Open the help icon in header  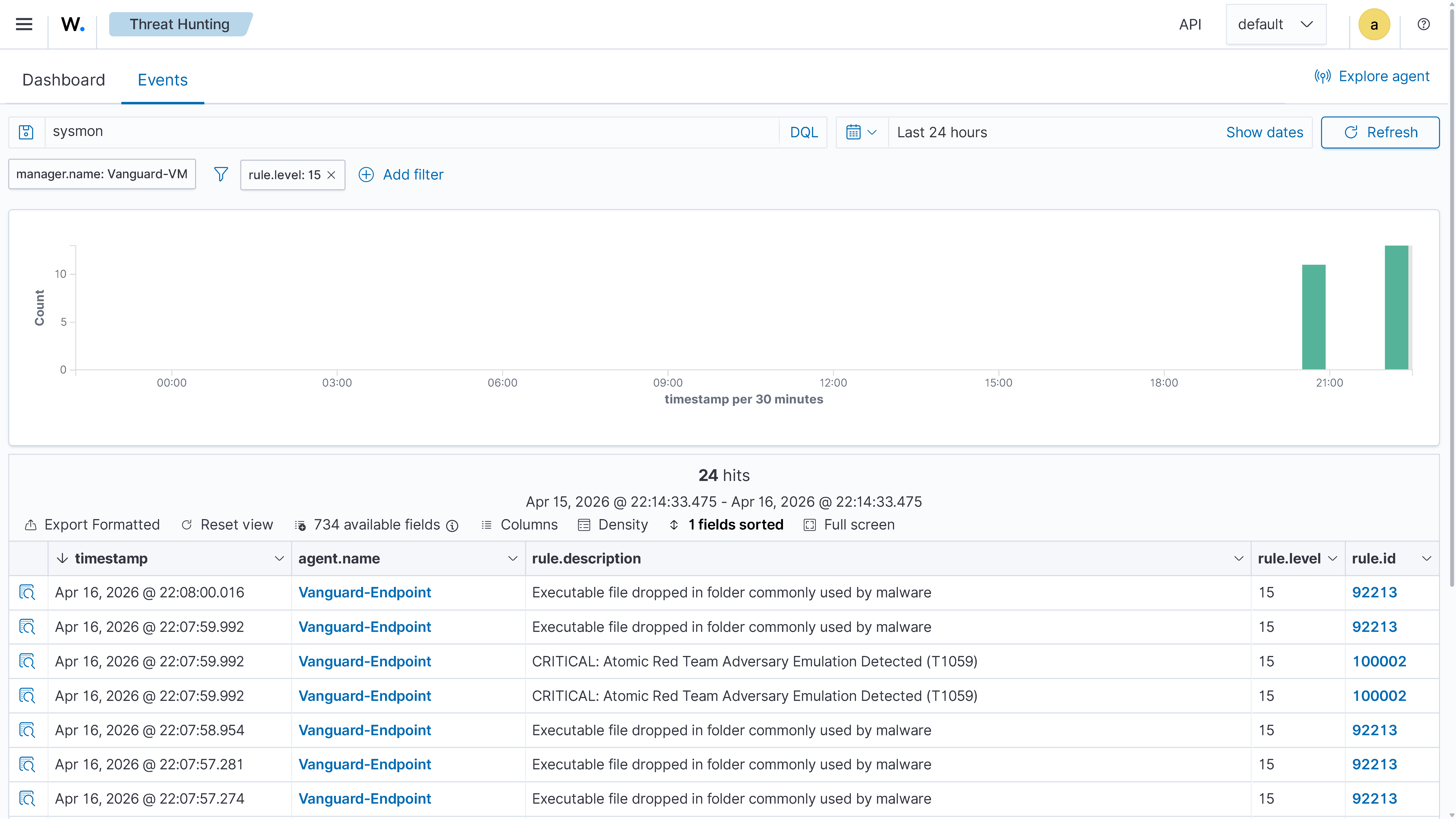click(1423, 24)
